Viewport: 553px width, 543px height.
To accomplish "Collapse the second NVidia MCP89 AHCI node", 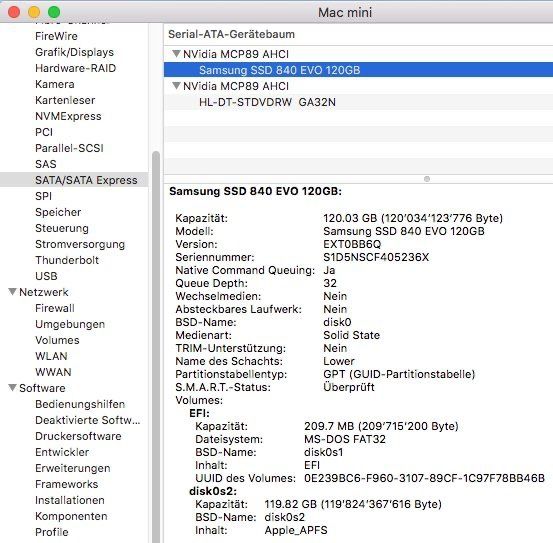I will (176, 86).
